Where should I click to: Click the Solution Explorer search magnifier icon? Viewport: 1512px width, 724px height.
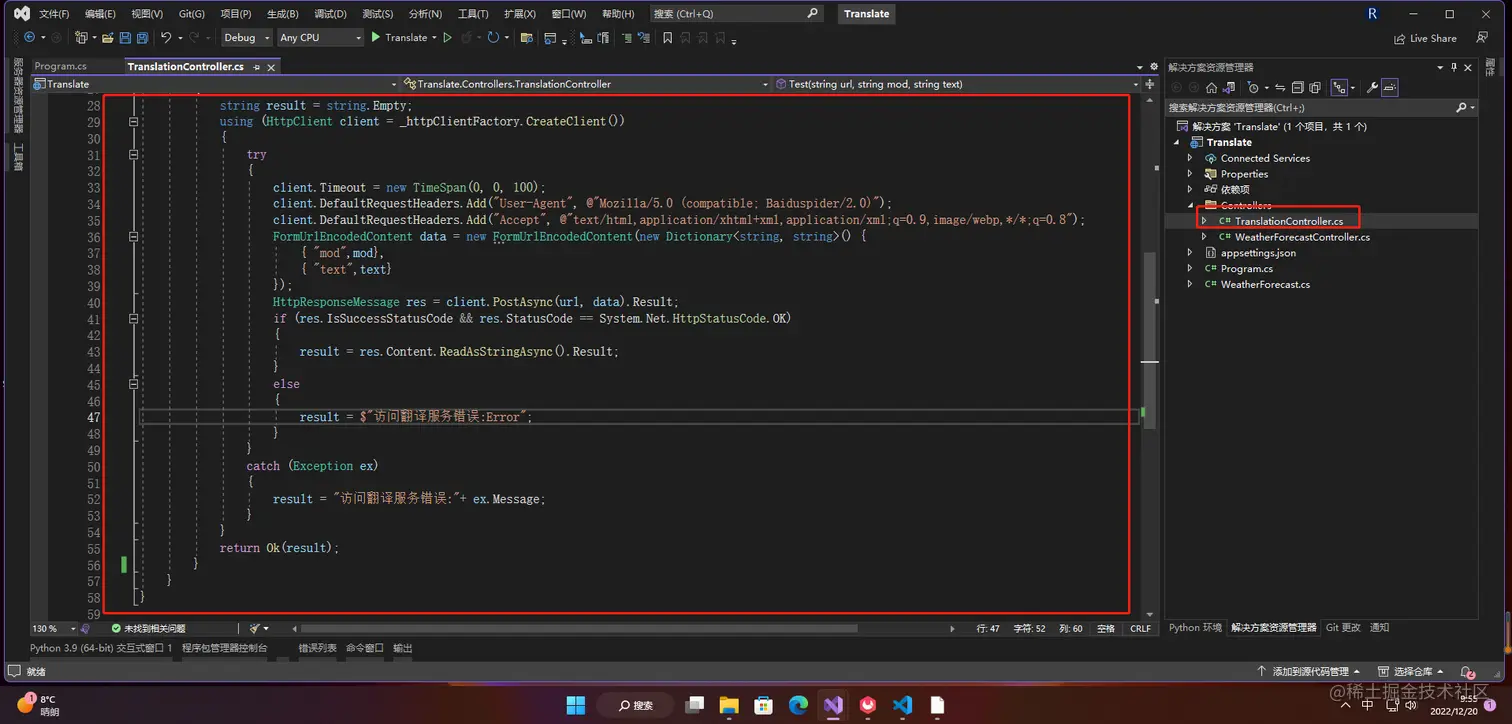coord(1461,107)
